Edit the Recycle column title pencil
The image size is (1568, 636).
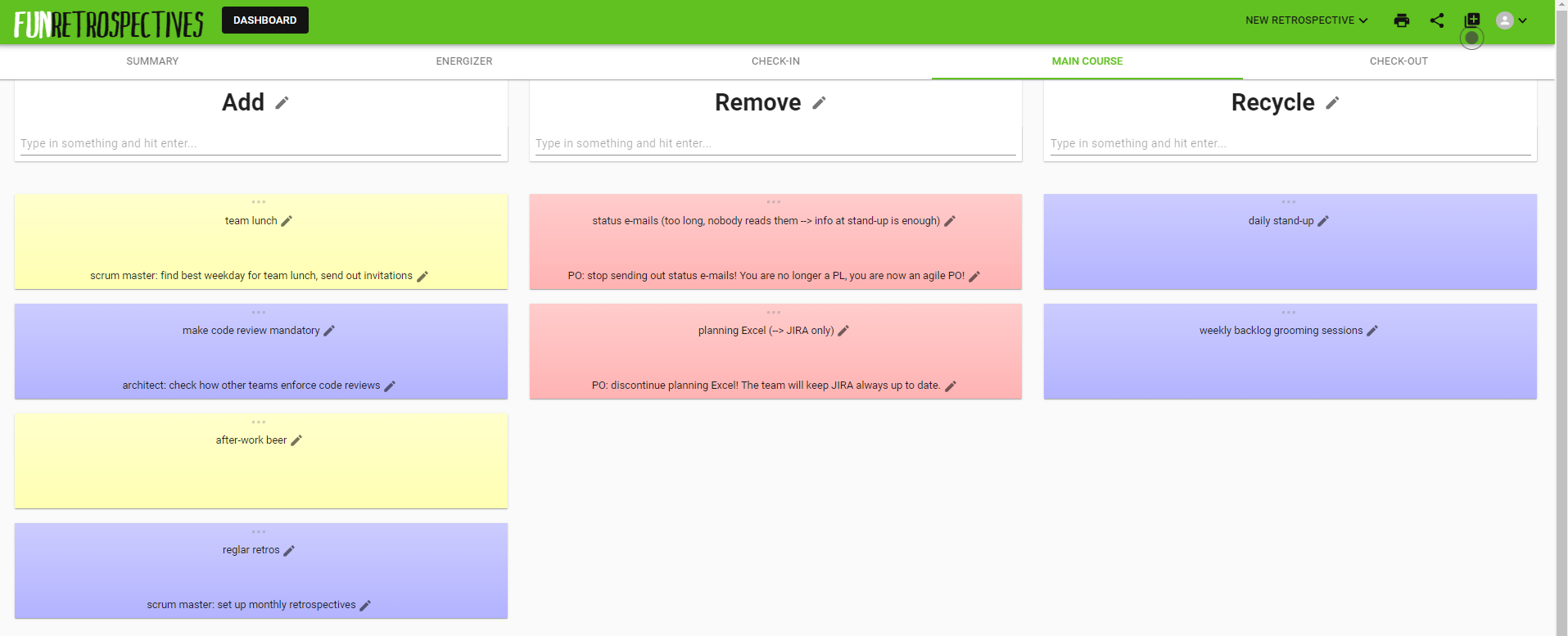point(1332,103)
